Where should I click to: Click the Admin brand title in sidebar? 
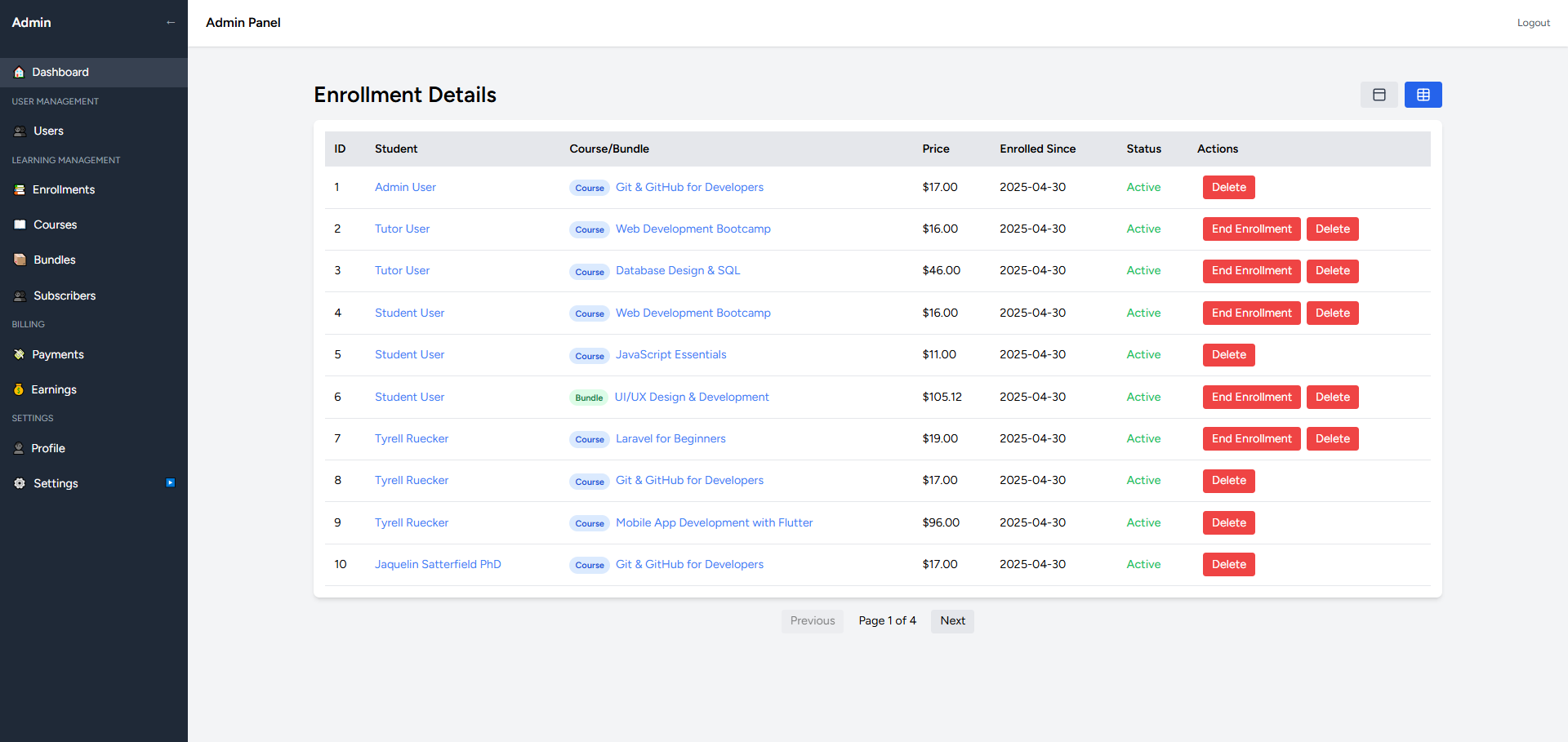(31, 23)
